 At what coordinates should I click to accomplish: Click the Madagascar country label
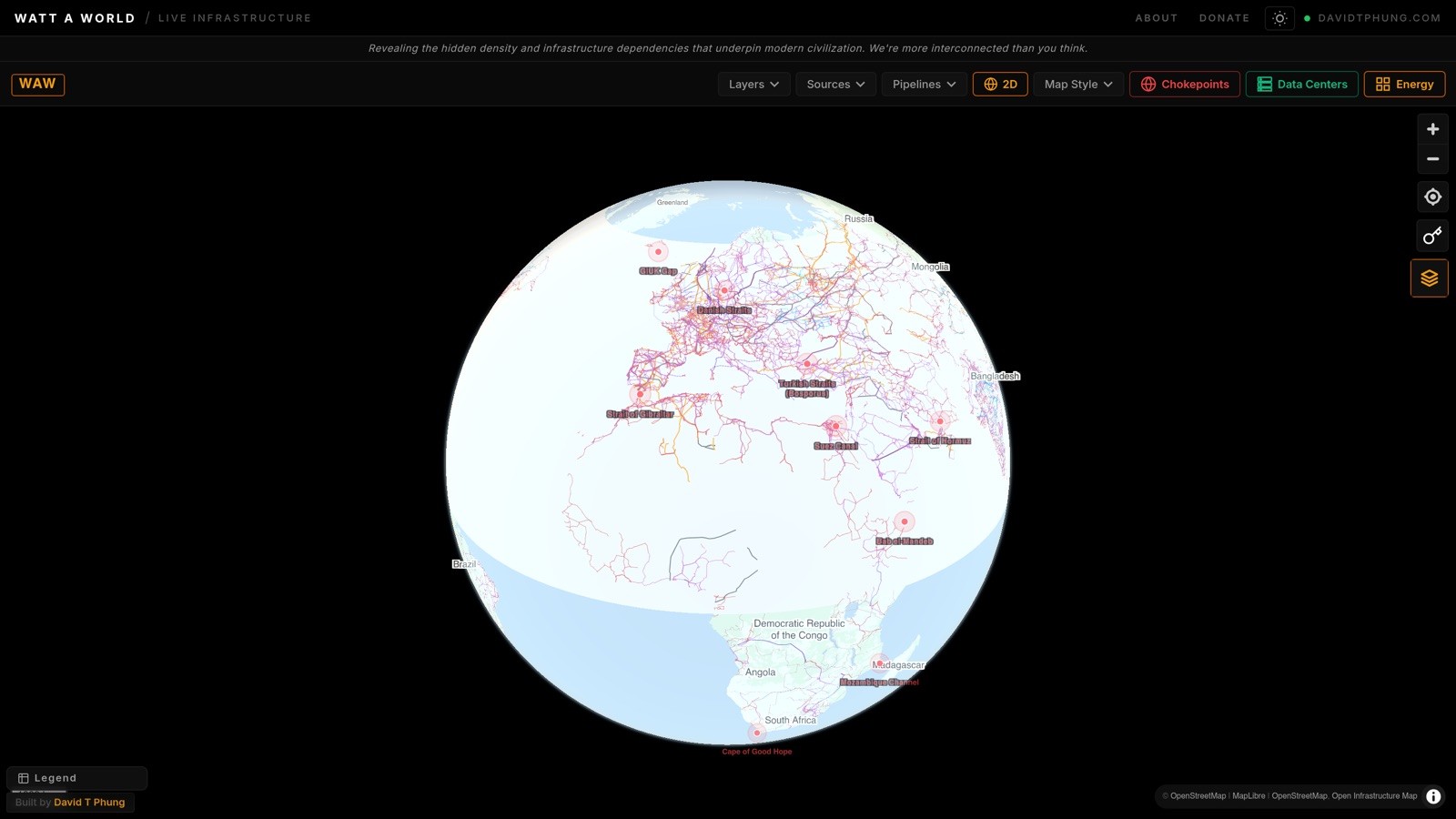899,665
